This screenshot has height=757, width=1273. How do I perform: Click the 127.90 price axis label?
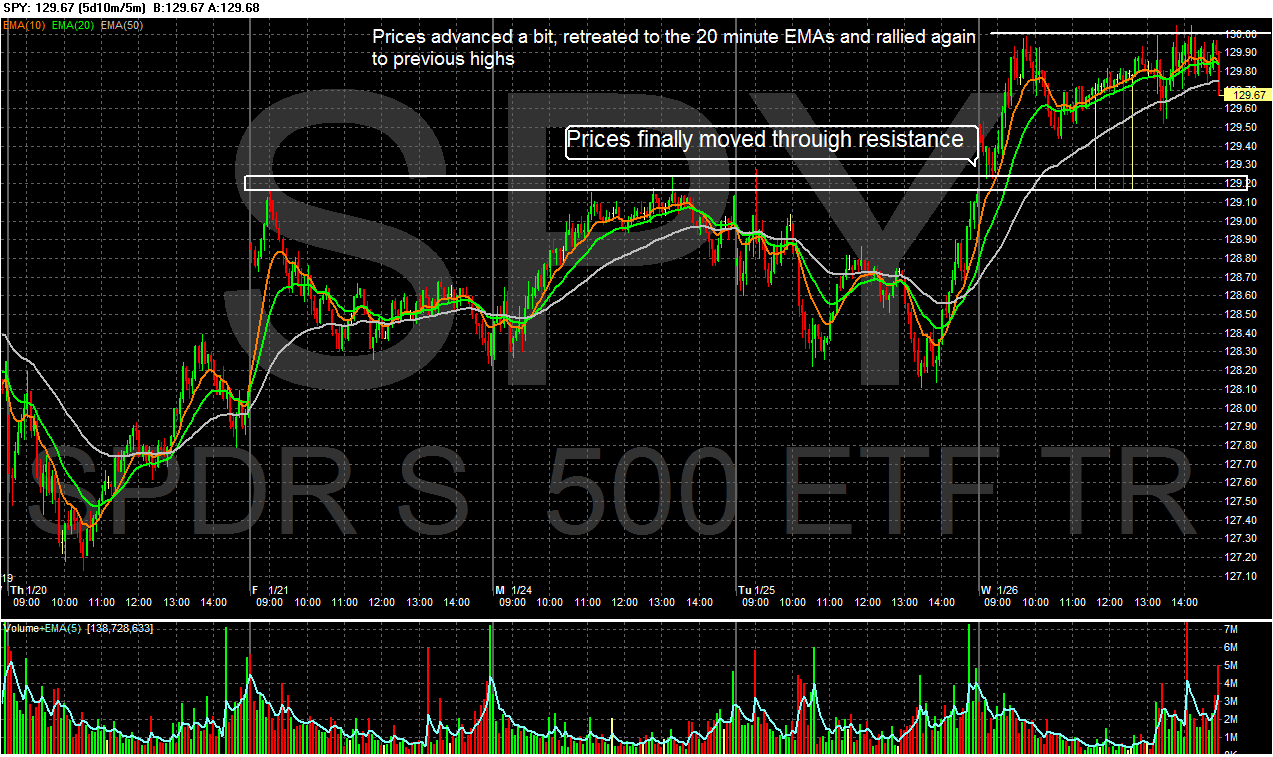[x=1241, y=427]
